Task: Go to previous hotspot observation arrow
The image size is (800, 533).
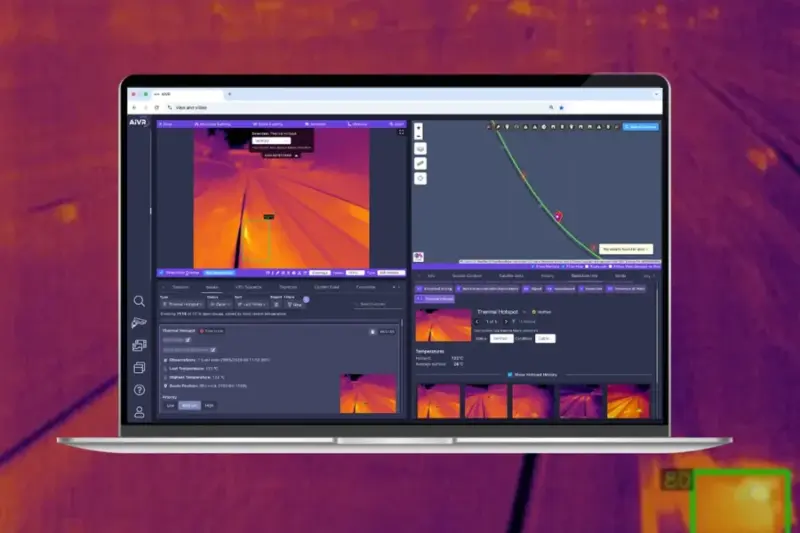Action: pyautogui.click(x=477, y=322)
